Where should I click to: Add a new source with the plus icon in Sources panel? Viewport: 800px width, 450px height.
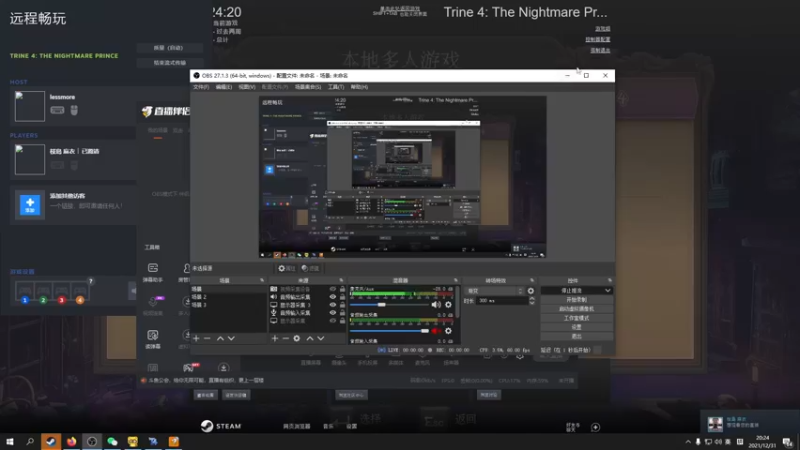point(274,338)
